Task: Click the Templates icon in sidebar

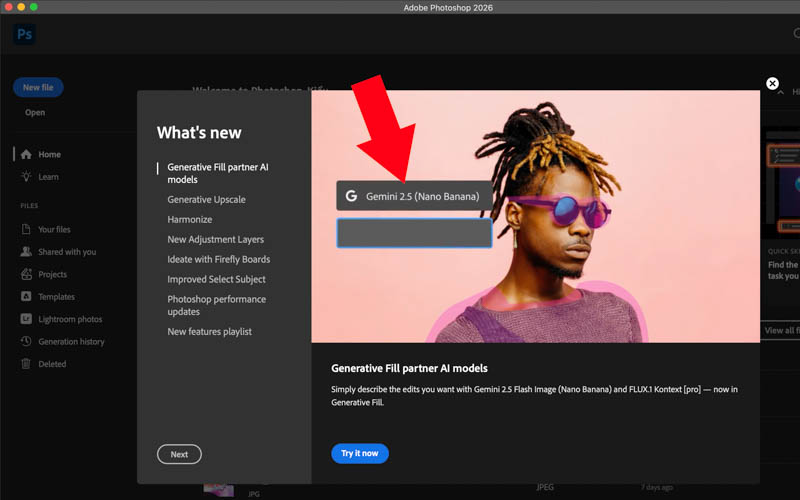Action: coord(26,296)
